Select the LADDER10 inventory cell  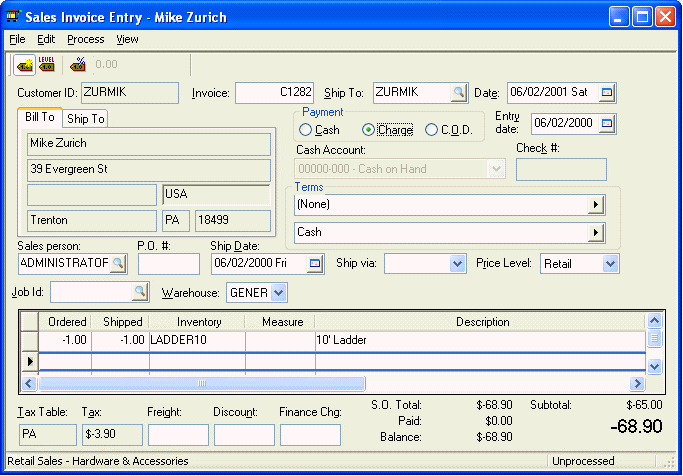(x=197, y=340)
